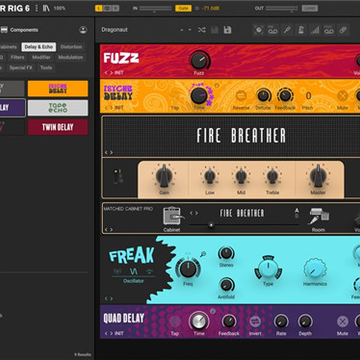
Task: Toggle the pre tape deck tool
Action: pos(273,30)
